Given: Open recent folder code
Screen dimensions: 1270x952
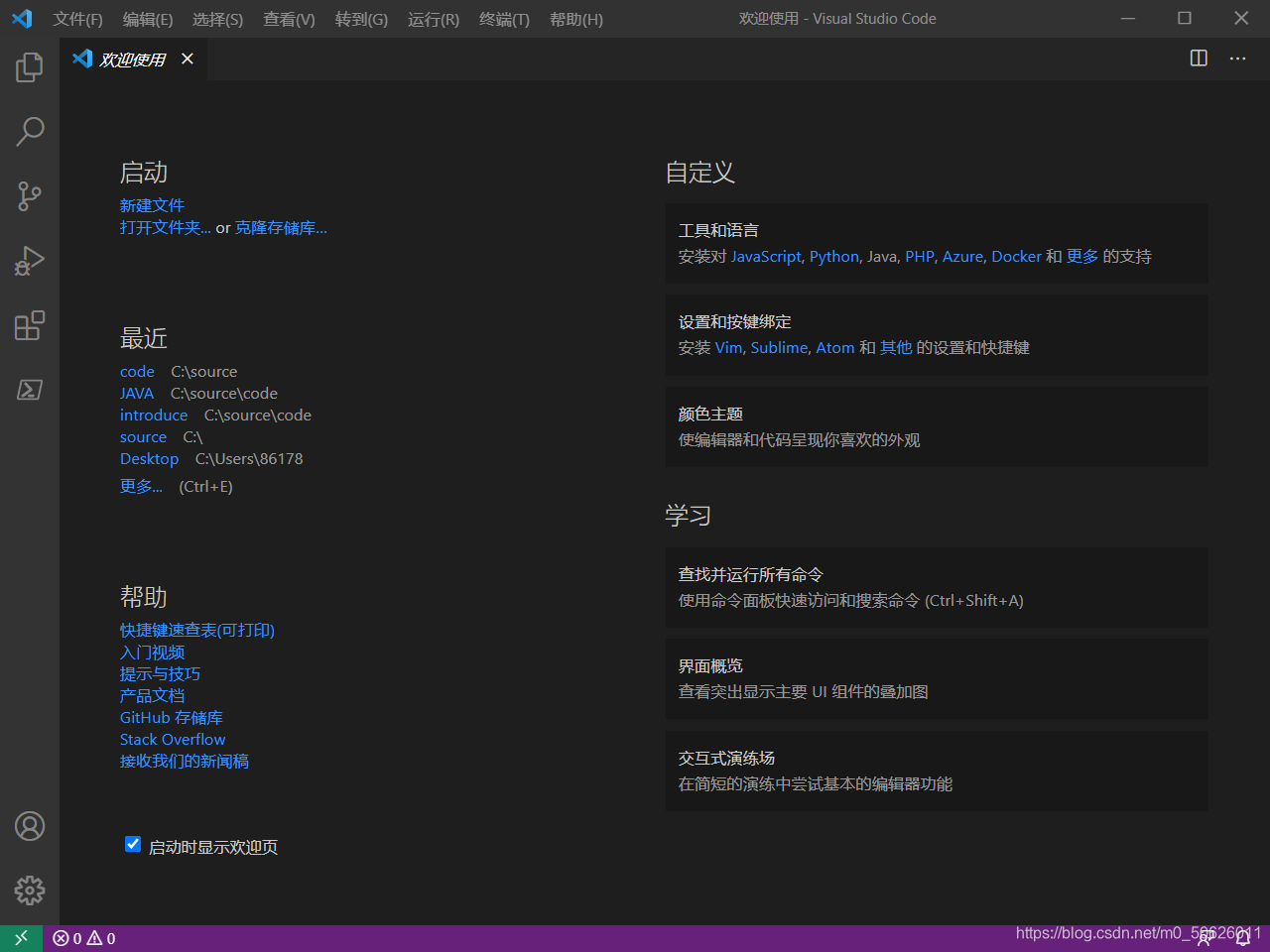Looking at the screenshot, I should coord(137,372).
